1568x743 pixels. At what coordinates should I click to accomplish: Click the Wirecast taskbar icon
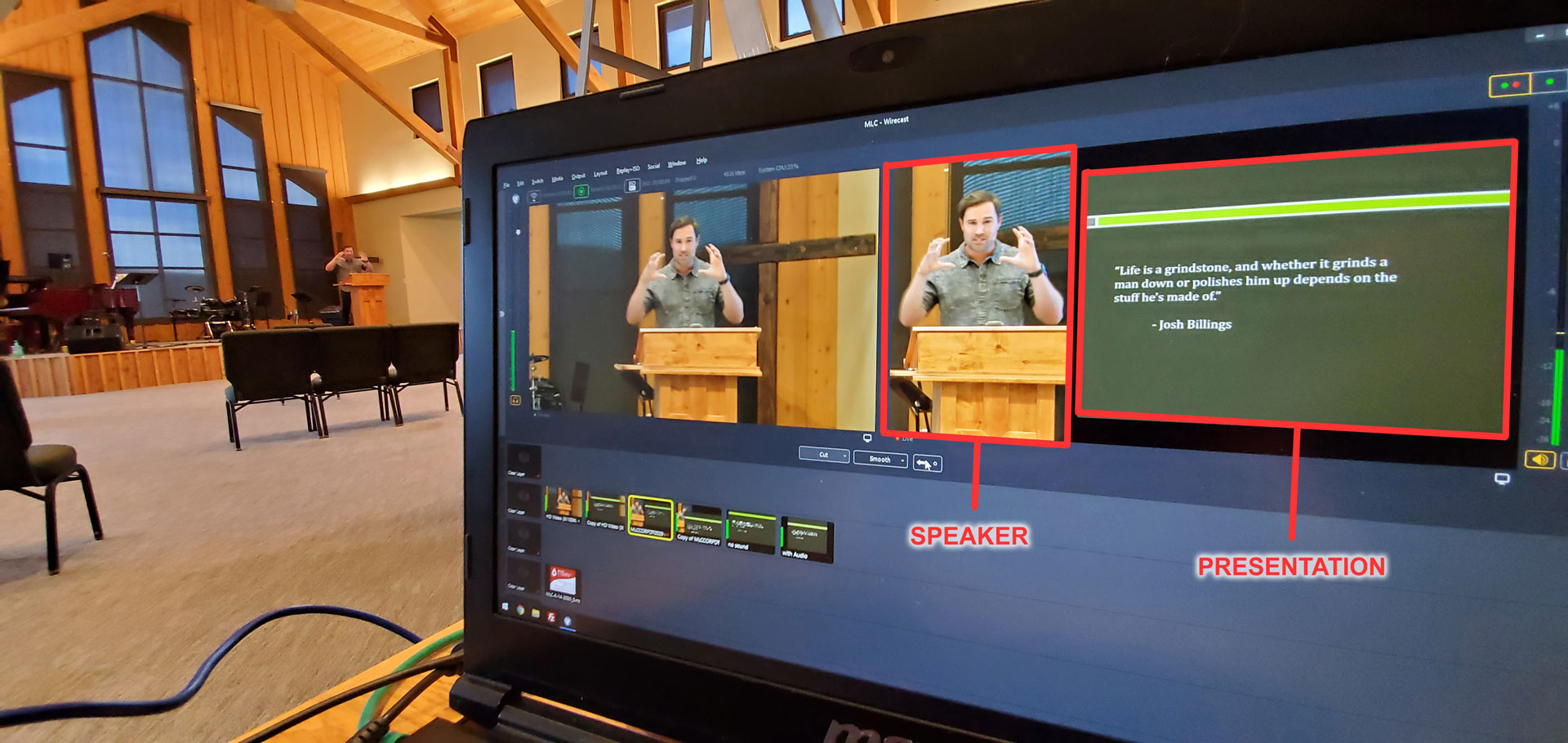tap(568, 621)
